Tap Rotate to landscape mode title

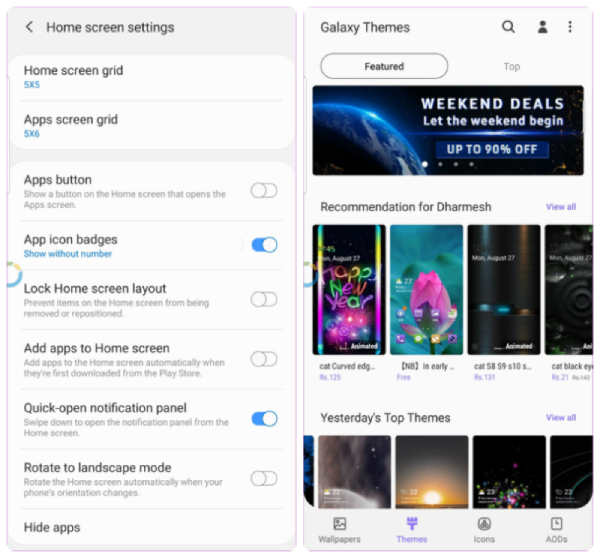[x=98, y=467]
